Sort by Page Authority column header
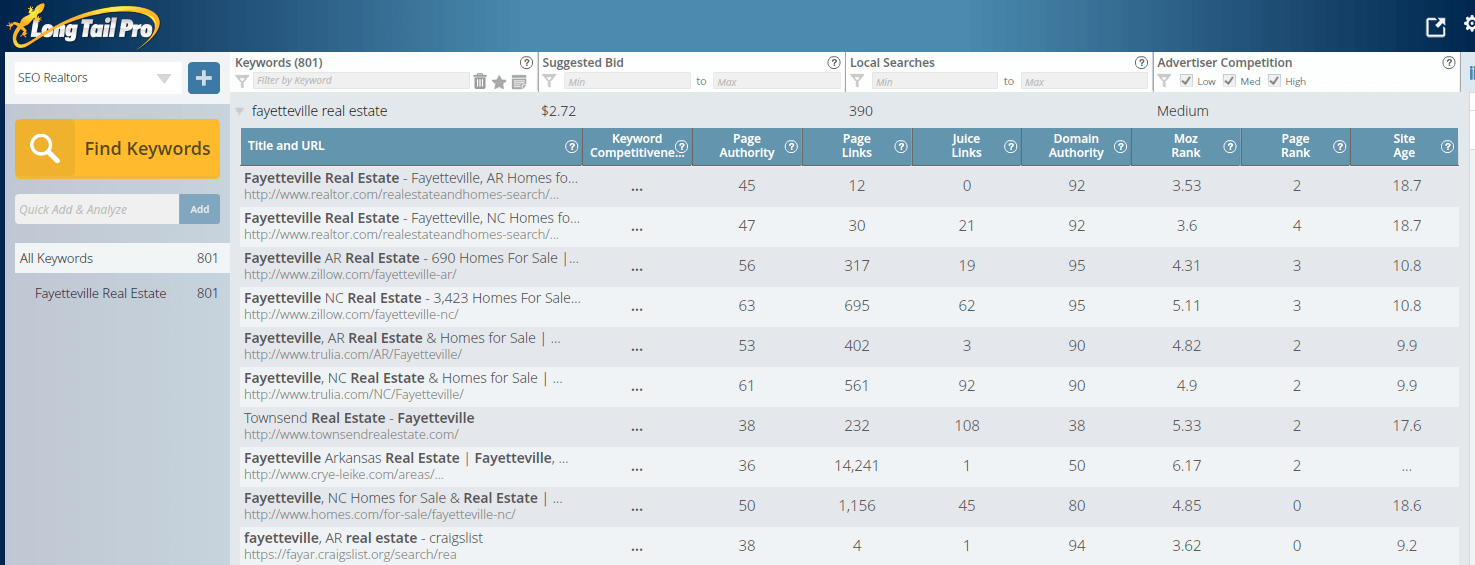The width and height of the screenshot is (1475, 565). coord(747,146)
